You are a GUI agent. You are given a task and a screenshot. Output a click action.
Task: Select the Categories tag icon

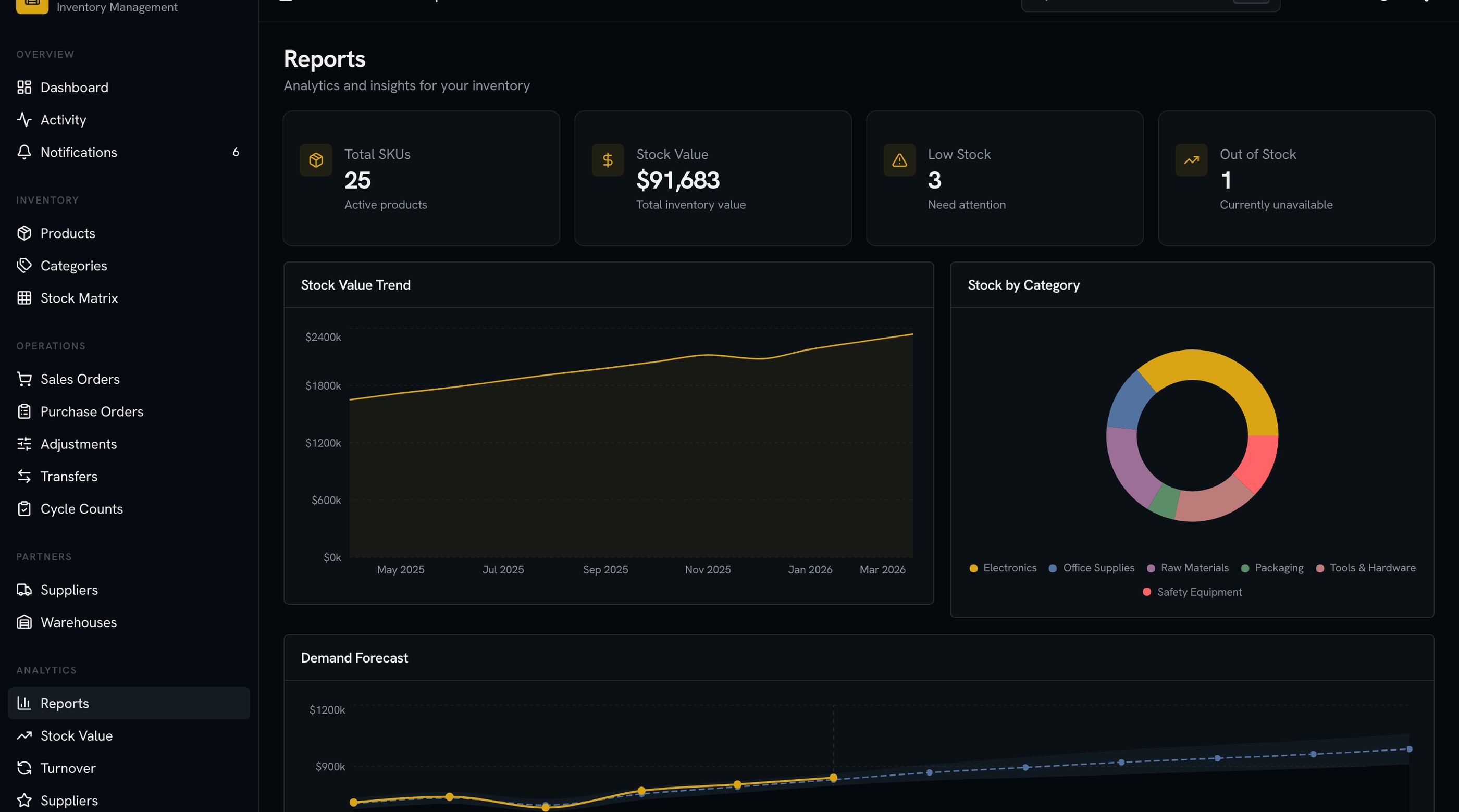click(24, 266)
